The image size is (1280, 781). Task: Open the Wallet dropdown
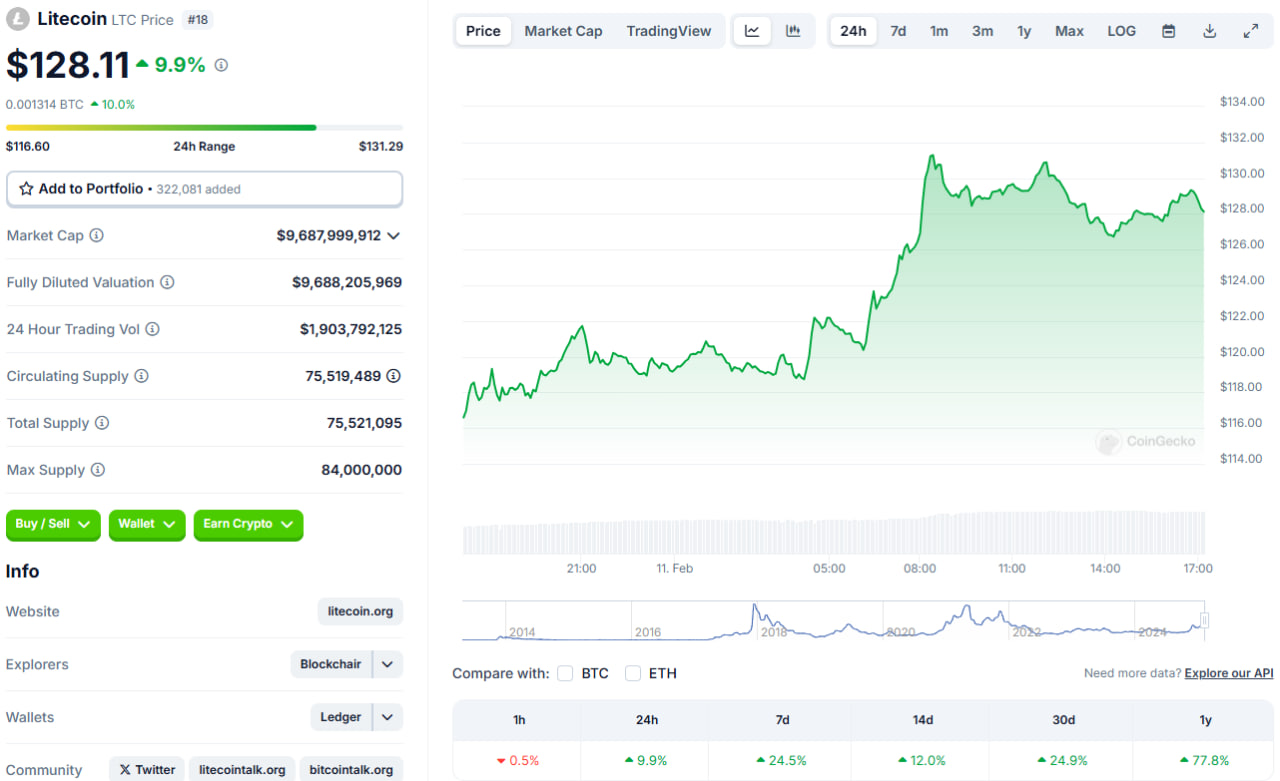tap(147, 525)
